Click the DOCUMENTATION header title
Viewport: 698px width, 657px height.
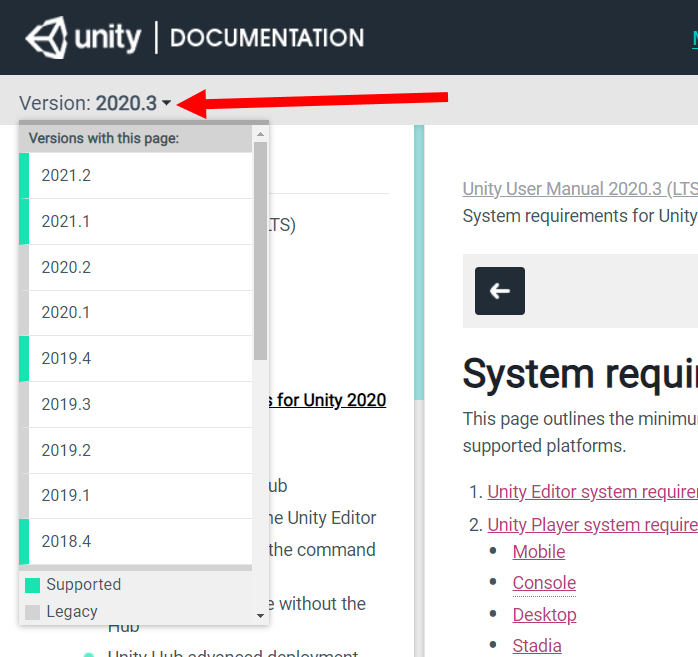(x=267, y=38)
